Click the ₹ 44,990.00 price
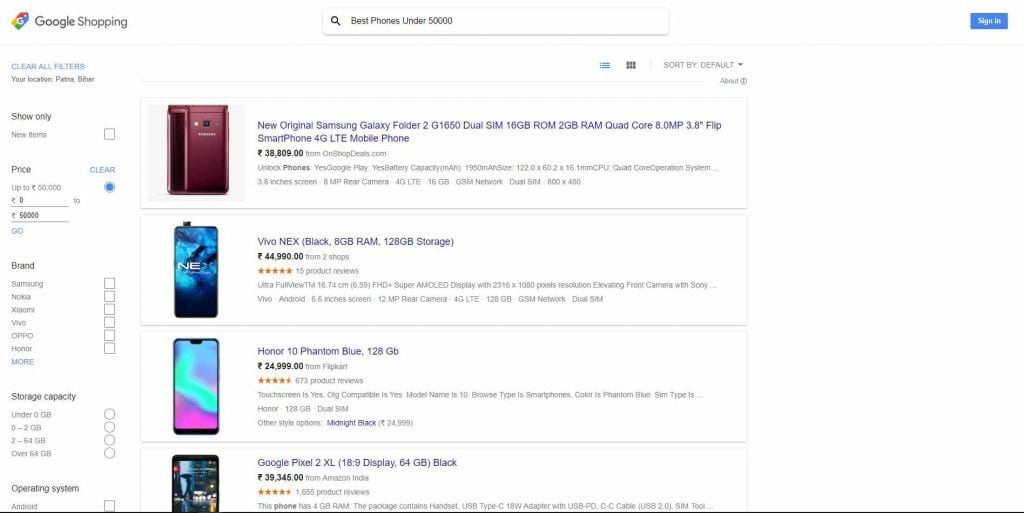Image resolution: width=1024 pixels, height=513 pixels. coord(280,256)
